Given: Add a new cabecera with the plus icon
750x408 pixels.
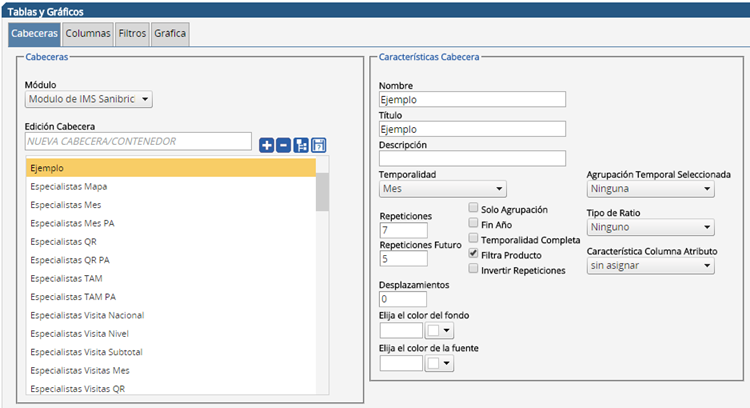Looking at the screenshot, I should point(266,145).
